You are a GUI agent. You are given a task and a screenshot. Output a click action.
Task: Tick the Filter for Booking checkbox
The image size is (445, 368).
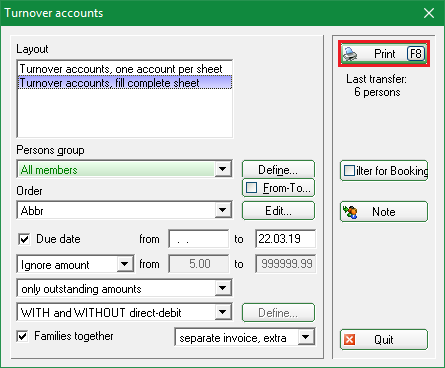349,171
